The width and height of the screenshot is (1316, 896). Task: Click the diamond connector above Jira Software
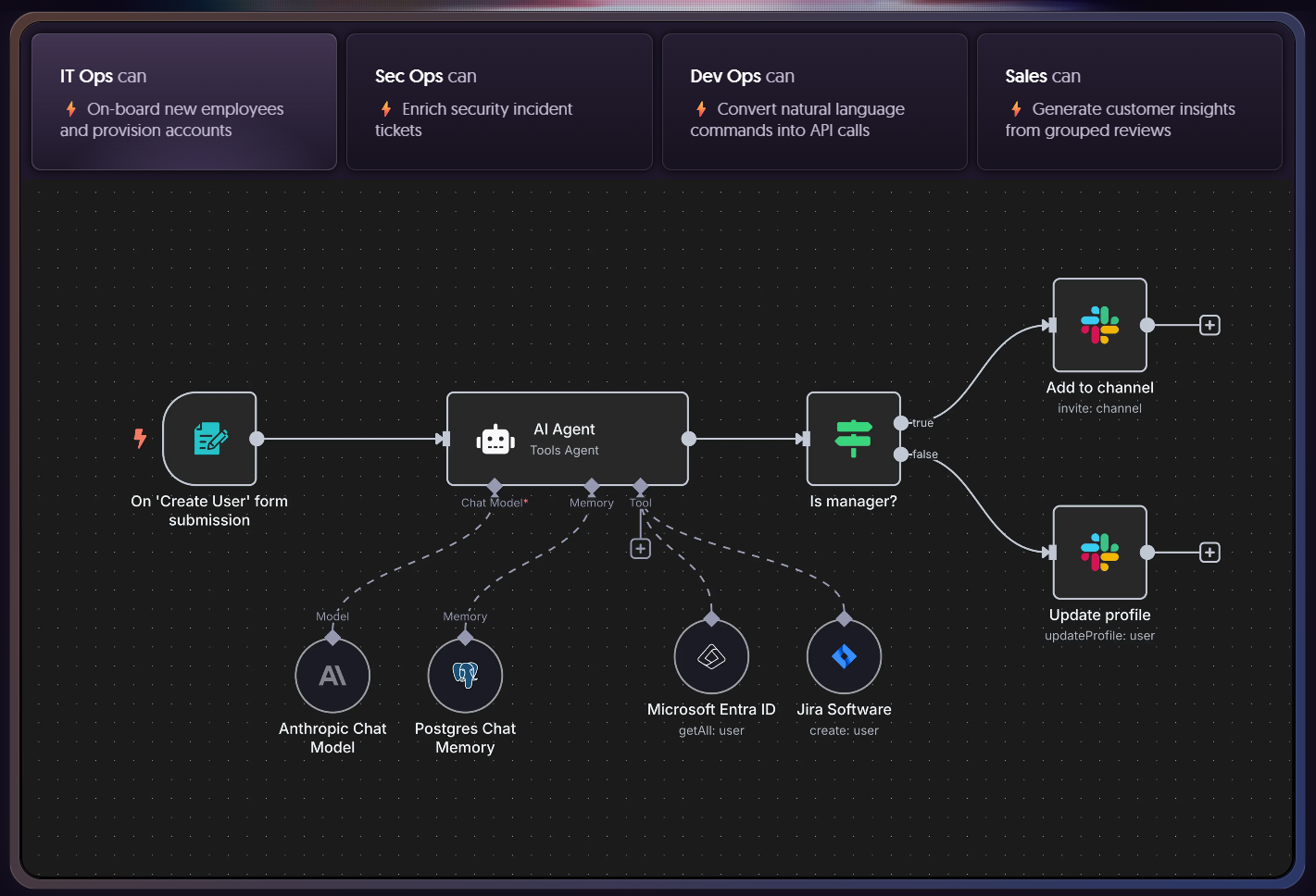pos(844,618)
